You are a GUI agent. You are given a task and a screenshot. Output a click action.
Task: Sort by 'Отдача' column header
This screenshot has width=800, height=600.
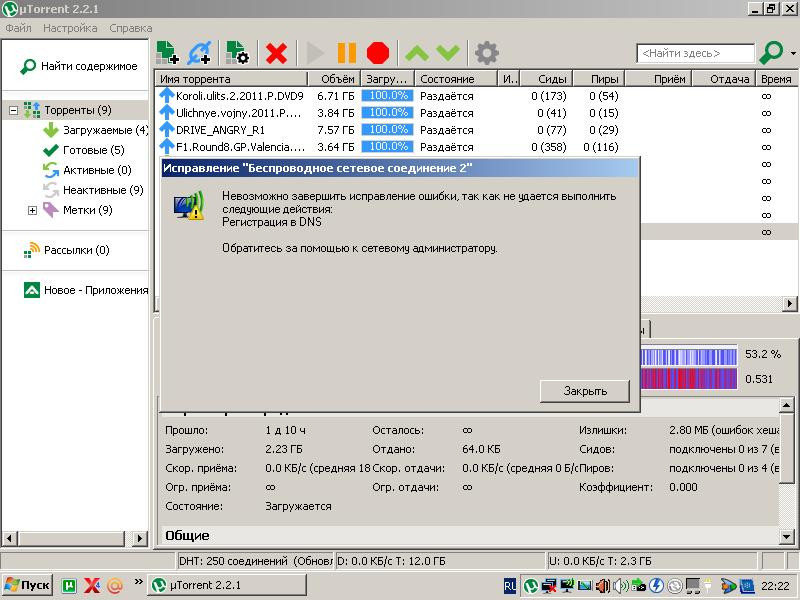723,79
